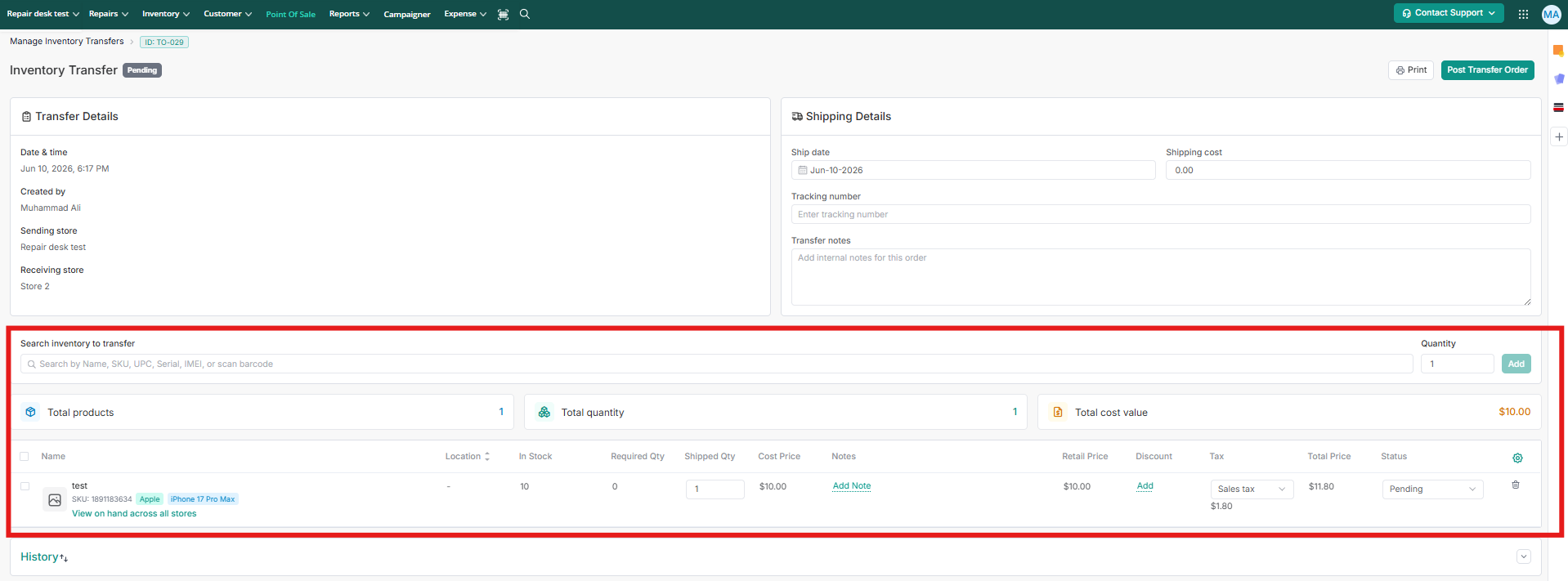Tick the checkbox for test item row
This screenshot has height=581, width=1568.
(25, 486)
